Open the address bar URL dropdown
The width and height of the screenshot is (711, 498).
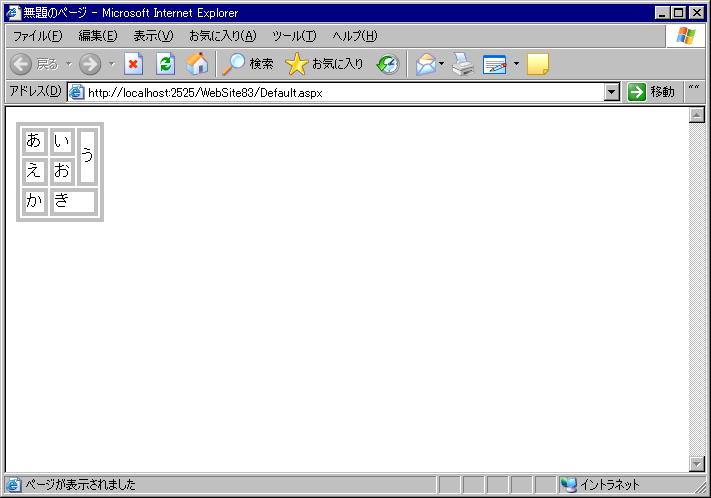click(x=612, y=93)
